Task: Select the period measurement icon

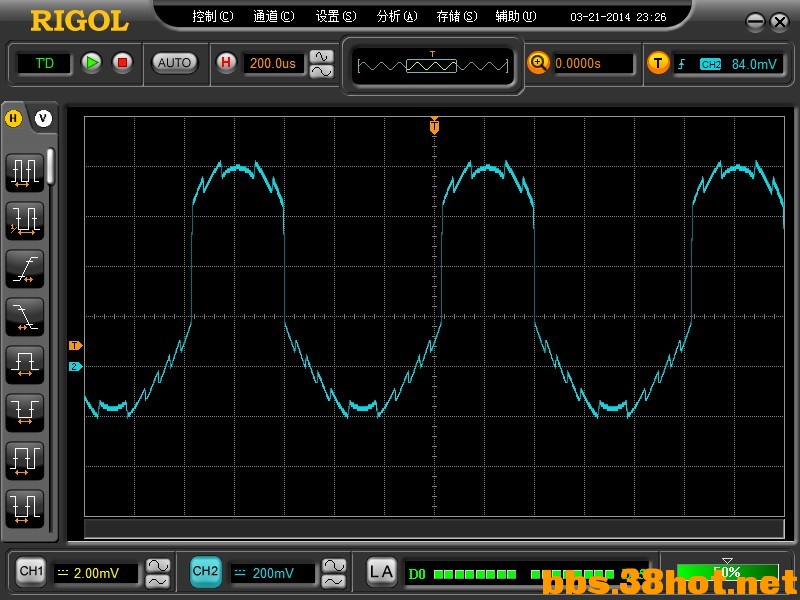Action: [24, 172]
